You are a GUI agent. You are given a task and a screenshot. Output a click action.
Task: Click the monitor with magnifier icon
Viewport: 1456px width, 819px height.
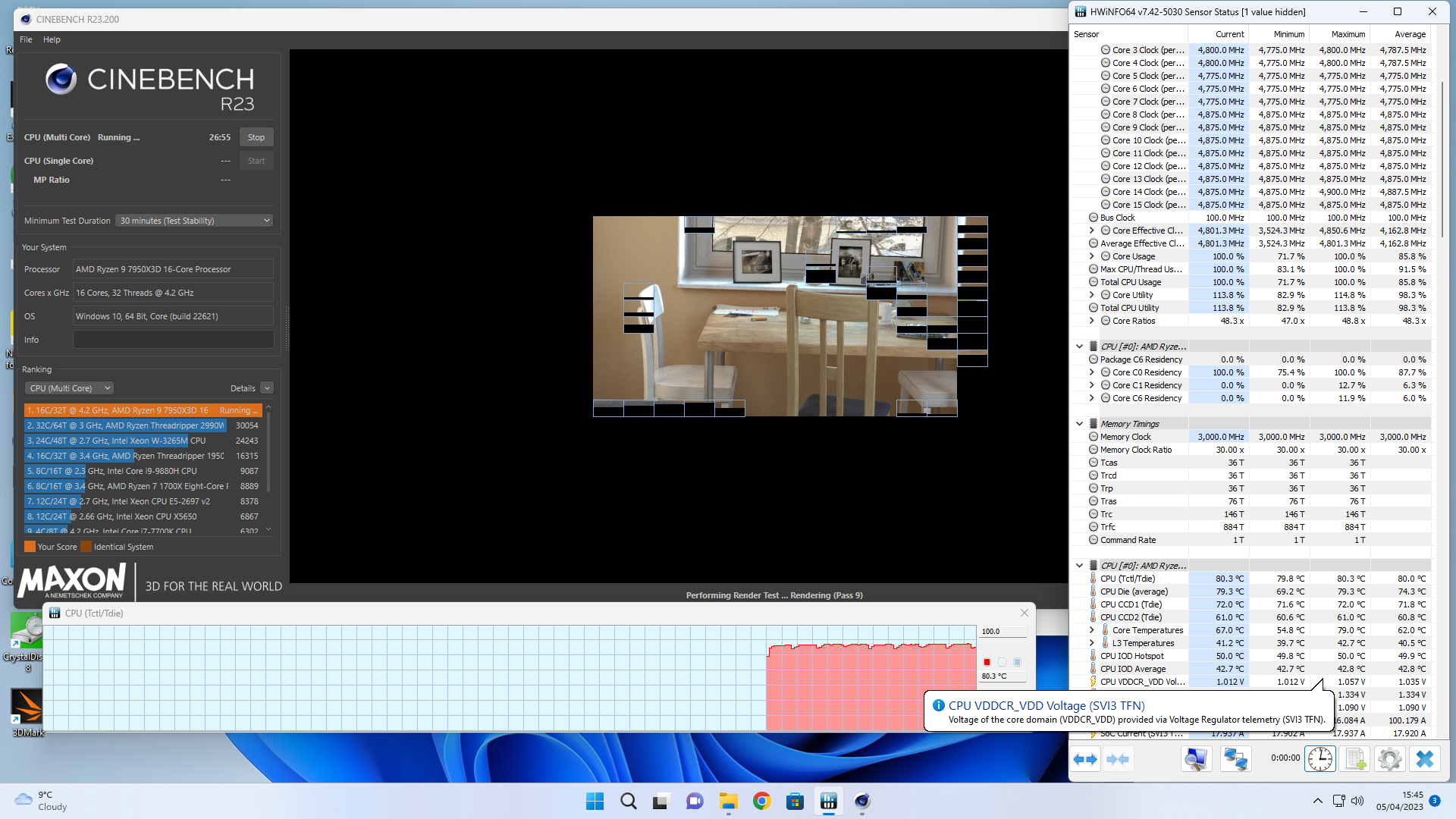[1196, 759]
